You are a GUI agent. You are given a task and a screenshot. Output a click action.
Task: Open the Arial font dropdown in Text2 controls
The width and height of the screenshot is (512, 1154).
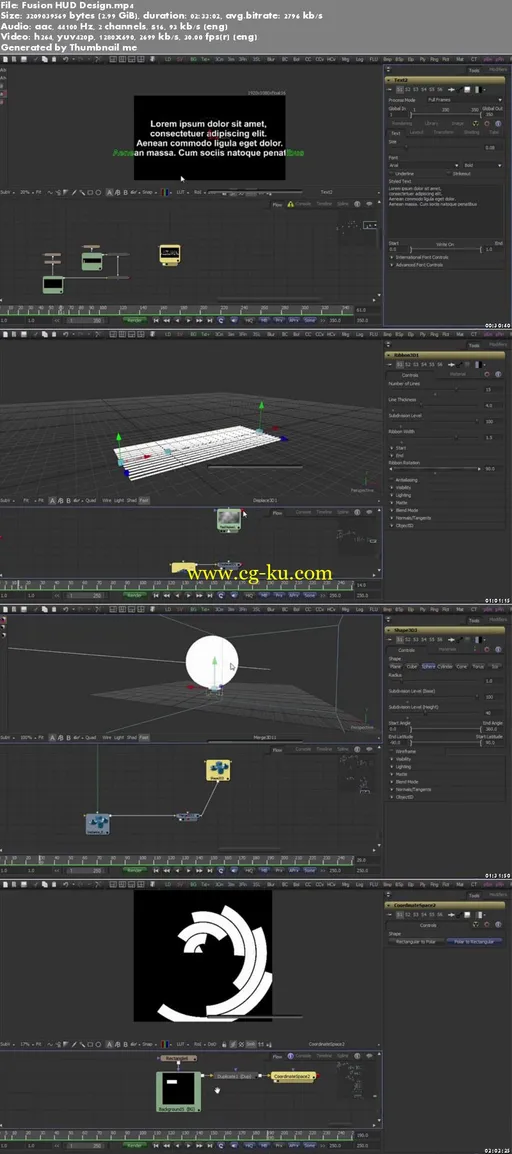(423, 166)
